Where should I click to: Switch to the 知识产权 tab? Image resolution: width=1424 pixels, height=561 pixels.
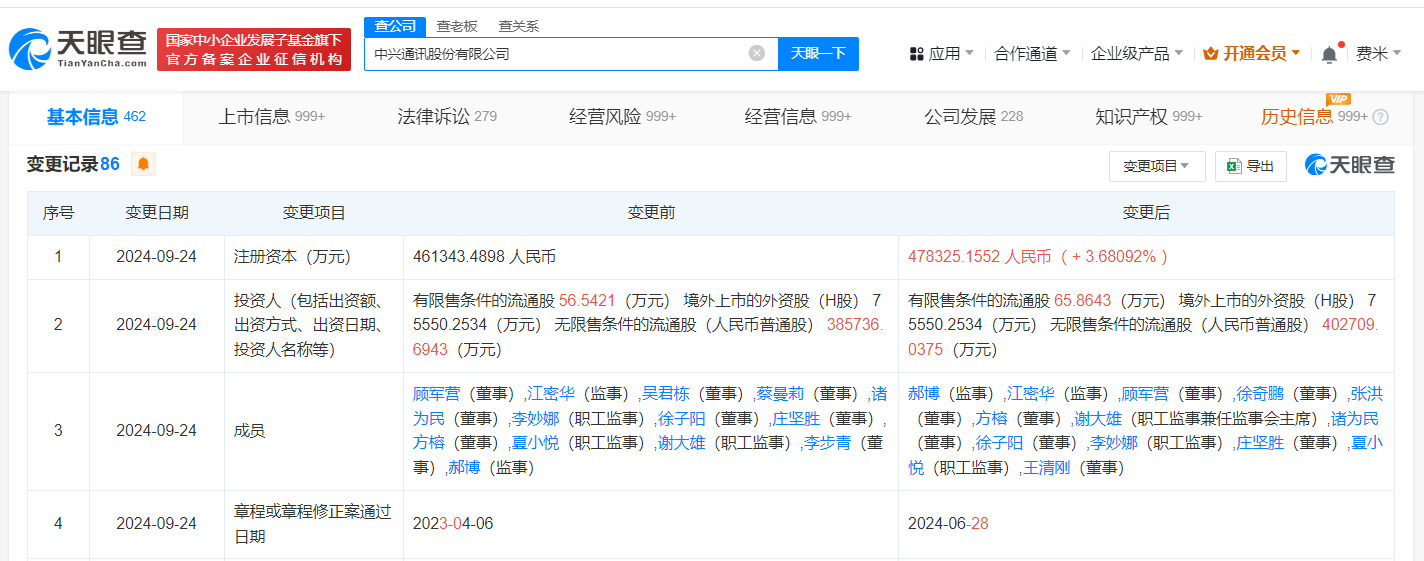1149,117
